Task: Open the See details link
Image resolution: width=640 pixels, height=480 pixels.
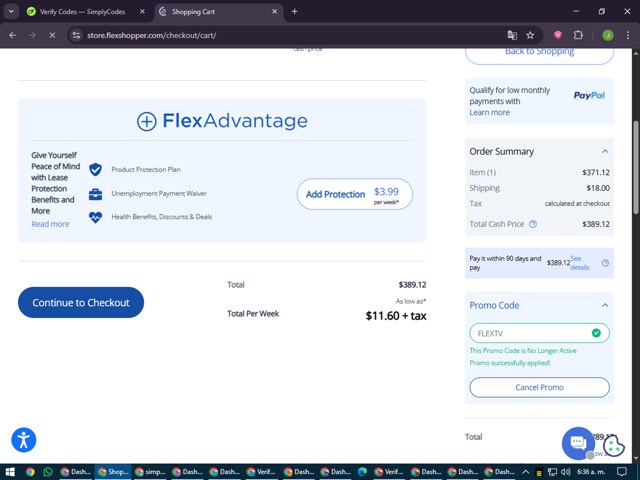Action: (x=580, y=263)
